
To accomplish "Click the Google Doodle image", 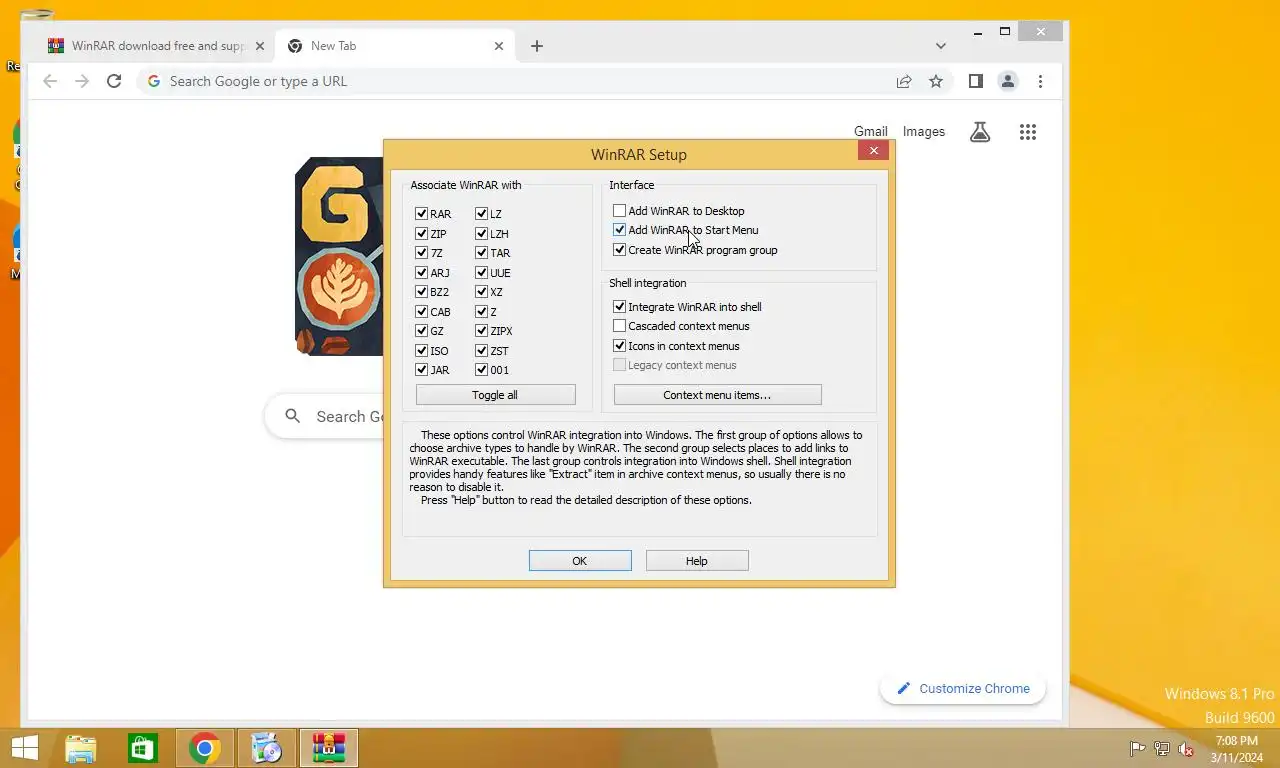I will pyautogui.click(x=340, y=256).
